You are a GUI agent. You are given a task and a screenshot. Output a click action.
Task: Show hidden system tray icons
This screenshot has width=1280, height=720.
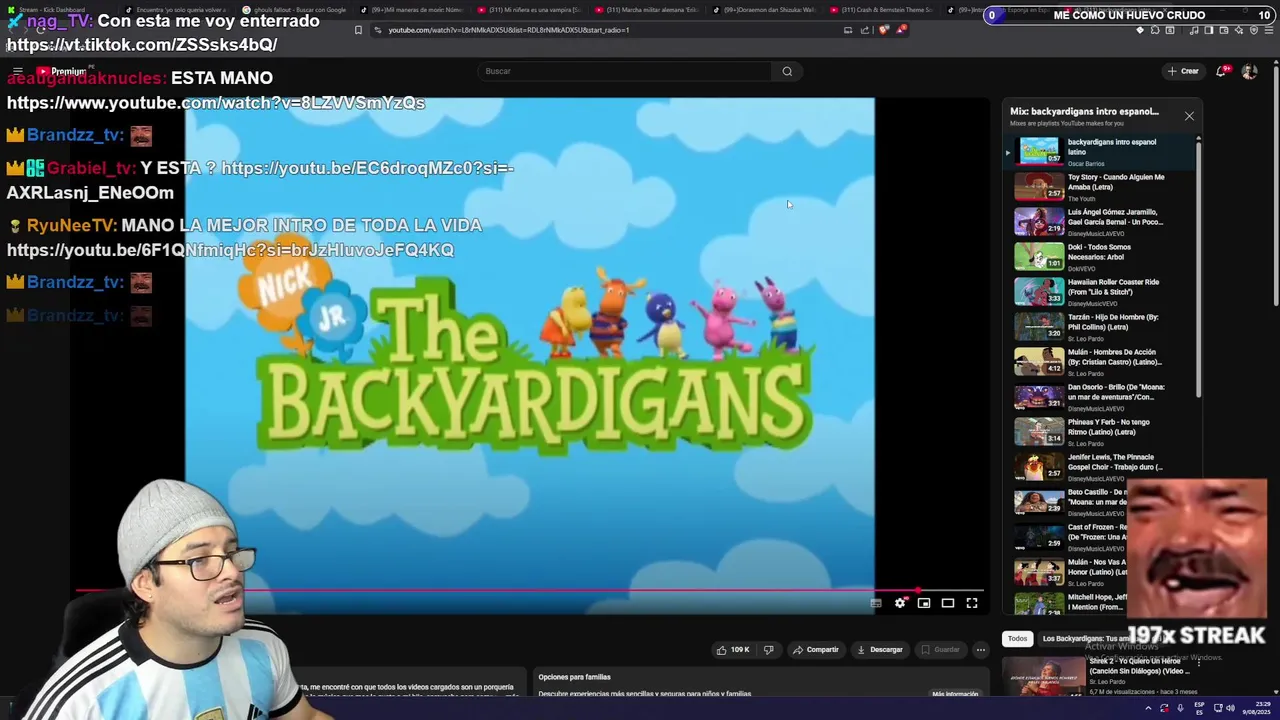[x=1148, y=708]
